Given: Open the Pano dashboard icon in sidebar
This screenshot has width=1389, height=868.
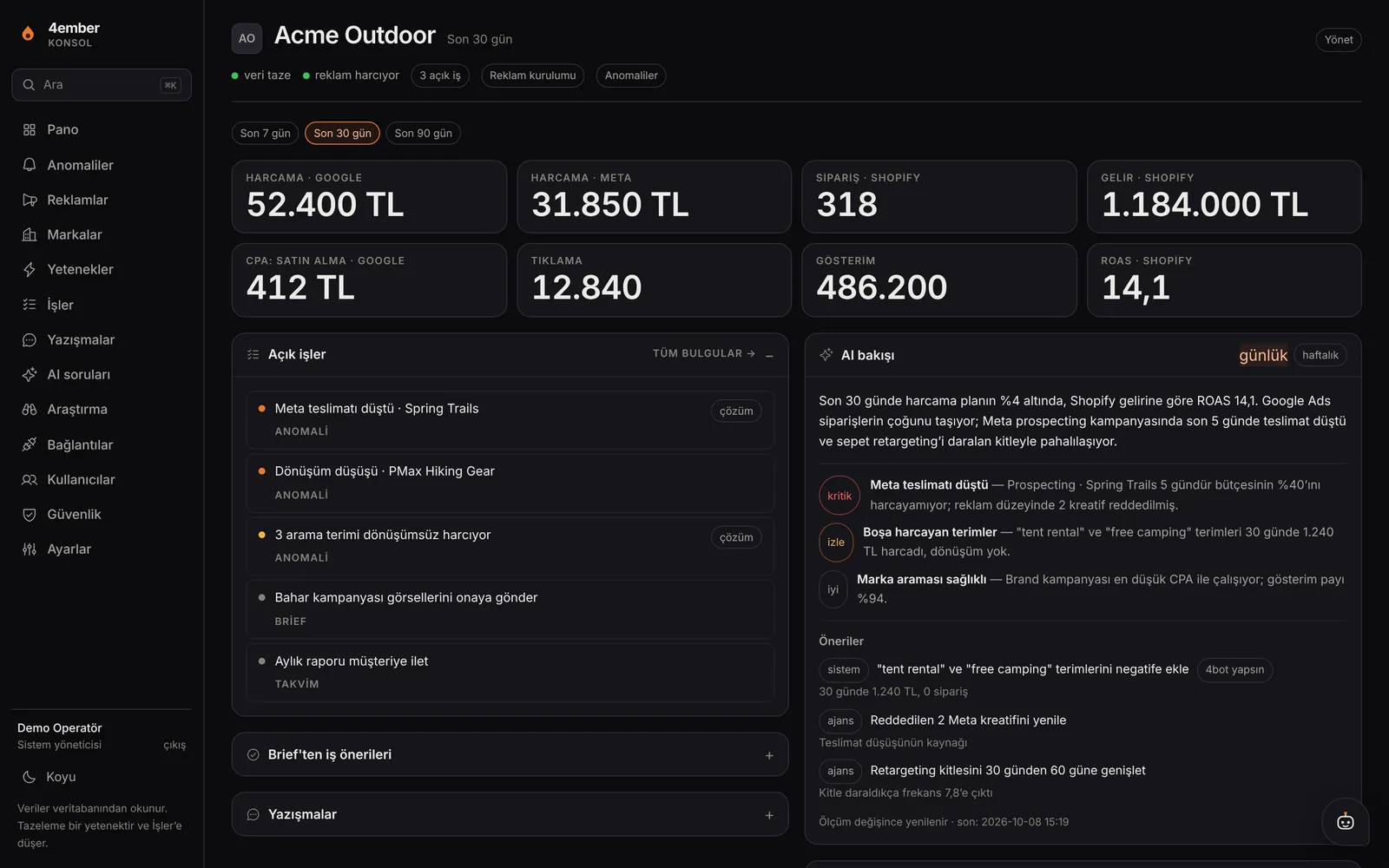Looking at the screenshot, I should coord(30,129).
